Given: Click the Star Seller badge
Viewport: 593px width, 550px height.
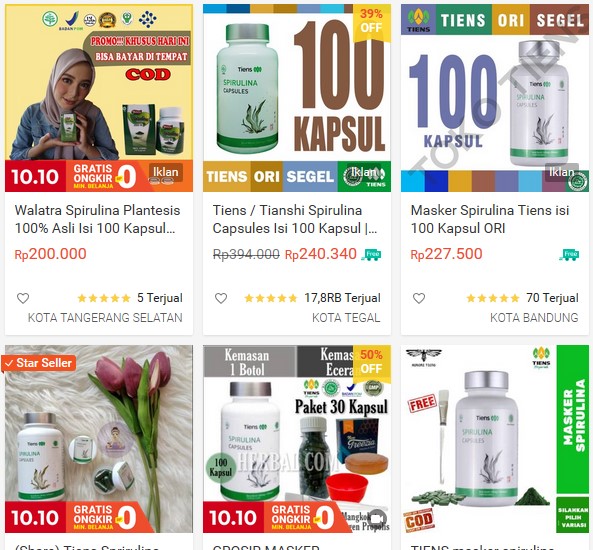Looking at the screenshot, I should [38, 363].
